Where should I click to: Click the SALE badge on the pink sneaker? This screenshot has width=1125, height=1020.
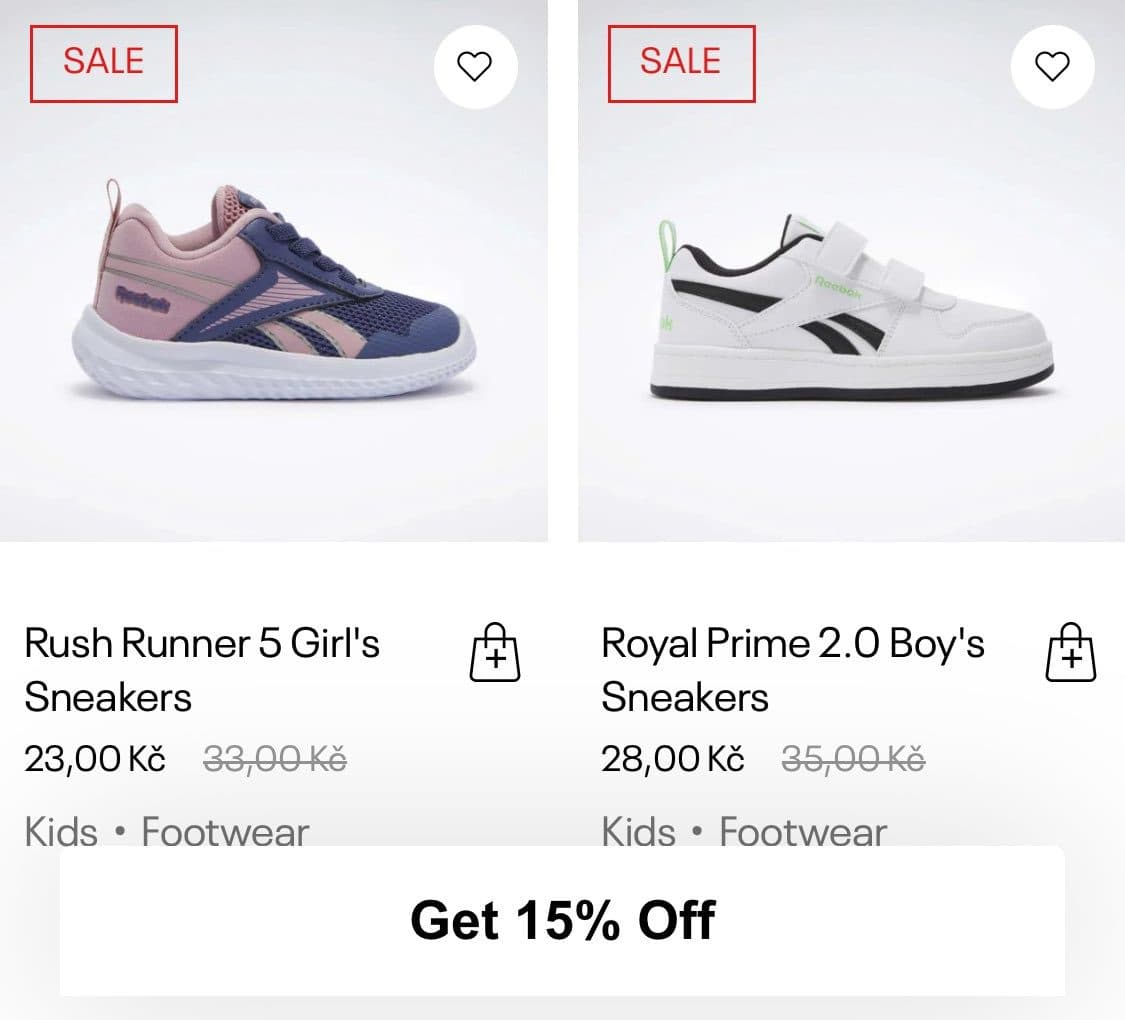click(104, 63)
